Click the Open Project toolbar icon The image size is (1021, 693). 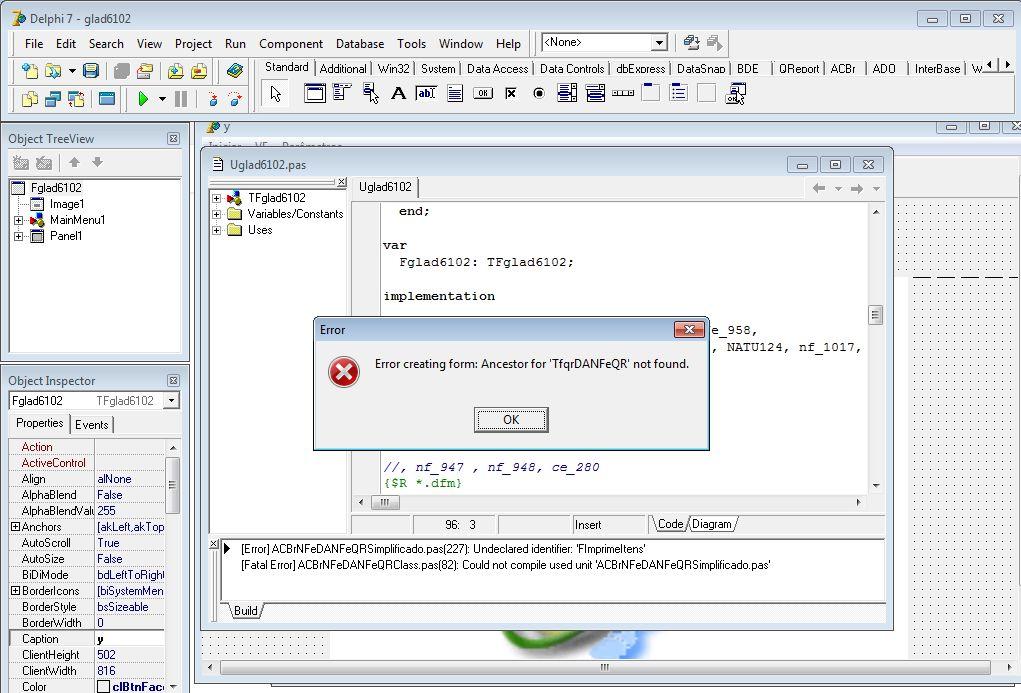pos(145,70)
